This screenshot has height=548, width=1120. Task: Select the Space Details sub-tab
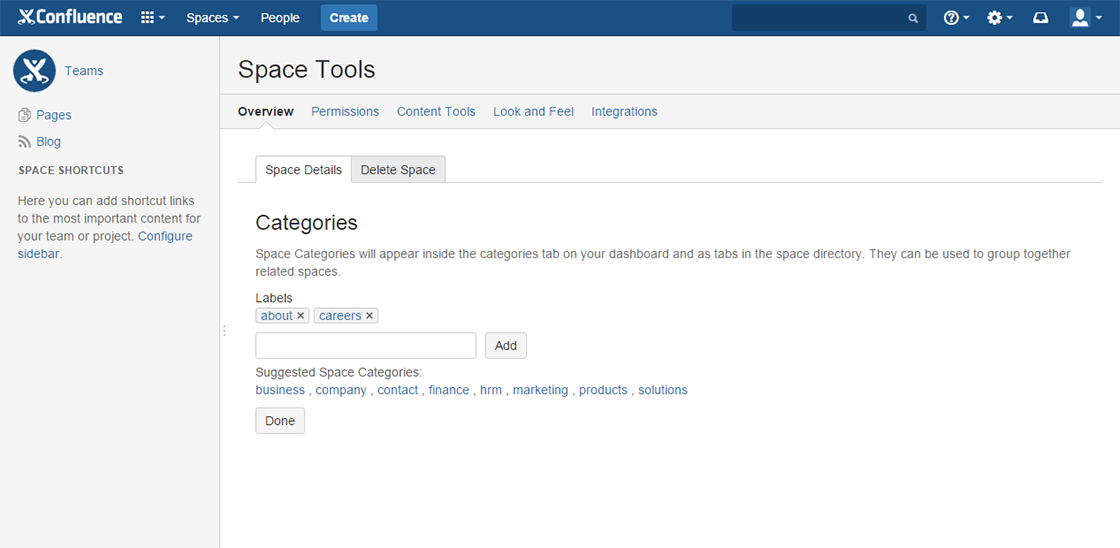tap(304, 169)
